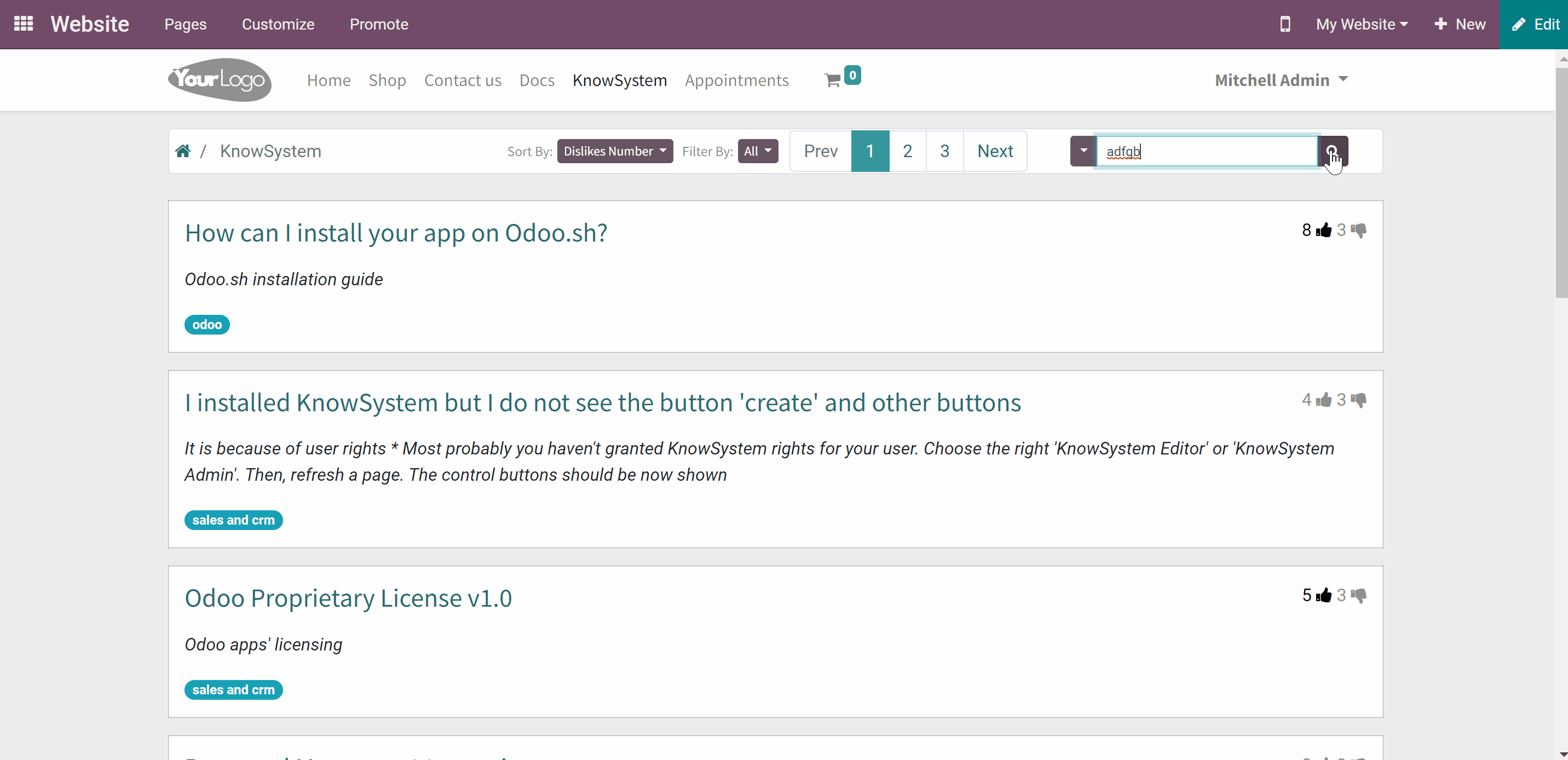The width and height of the screenshot is (1568, 760).
Task: Go to the Home page
Action: [x=328, y=80]
